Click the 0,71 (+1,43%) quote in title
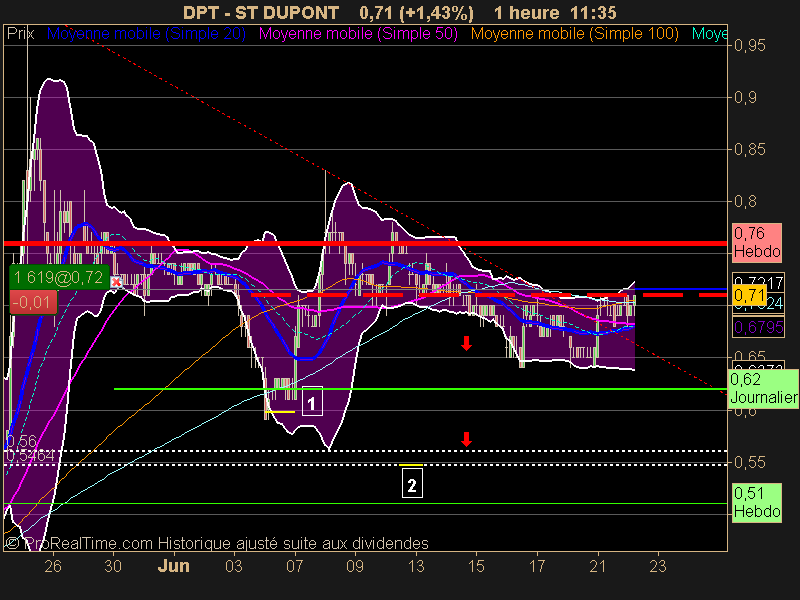The image size is (800, 600). 416,12
